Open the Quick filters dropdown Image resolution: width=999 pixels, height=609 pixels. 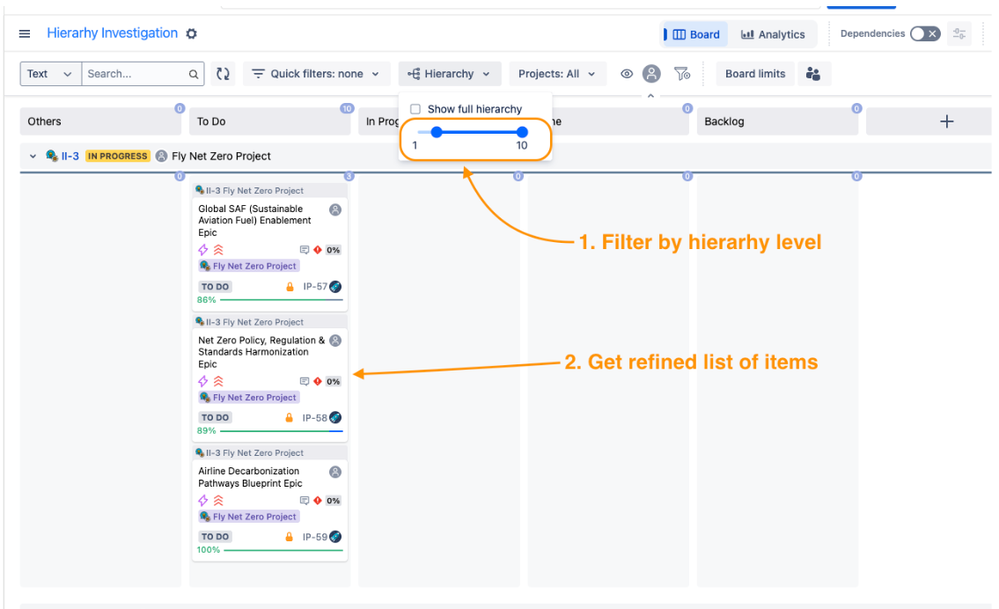pos(316,74)
